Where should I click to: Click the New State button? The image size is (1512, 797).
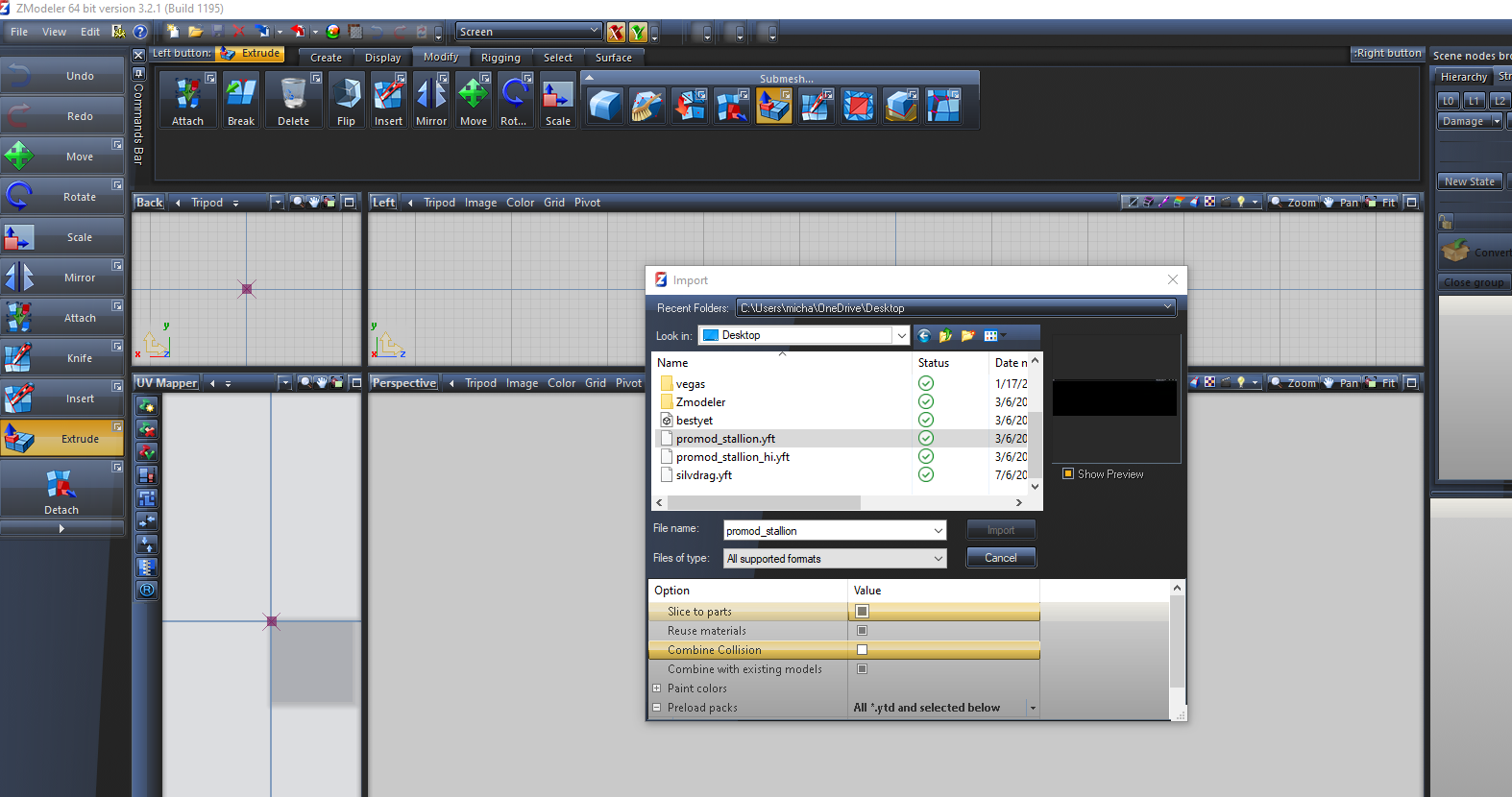point(1470,181)
